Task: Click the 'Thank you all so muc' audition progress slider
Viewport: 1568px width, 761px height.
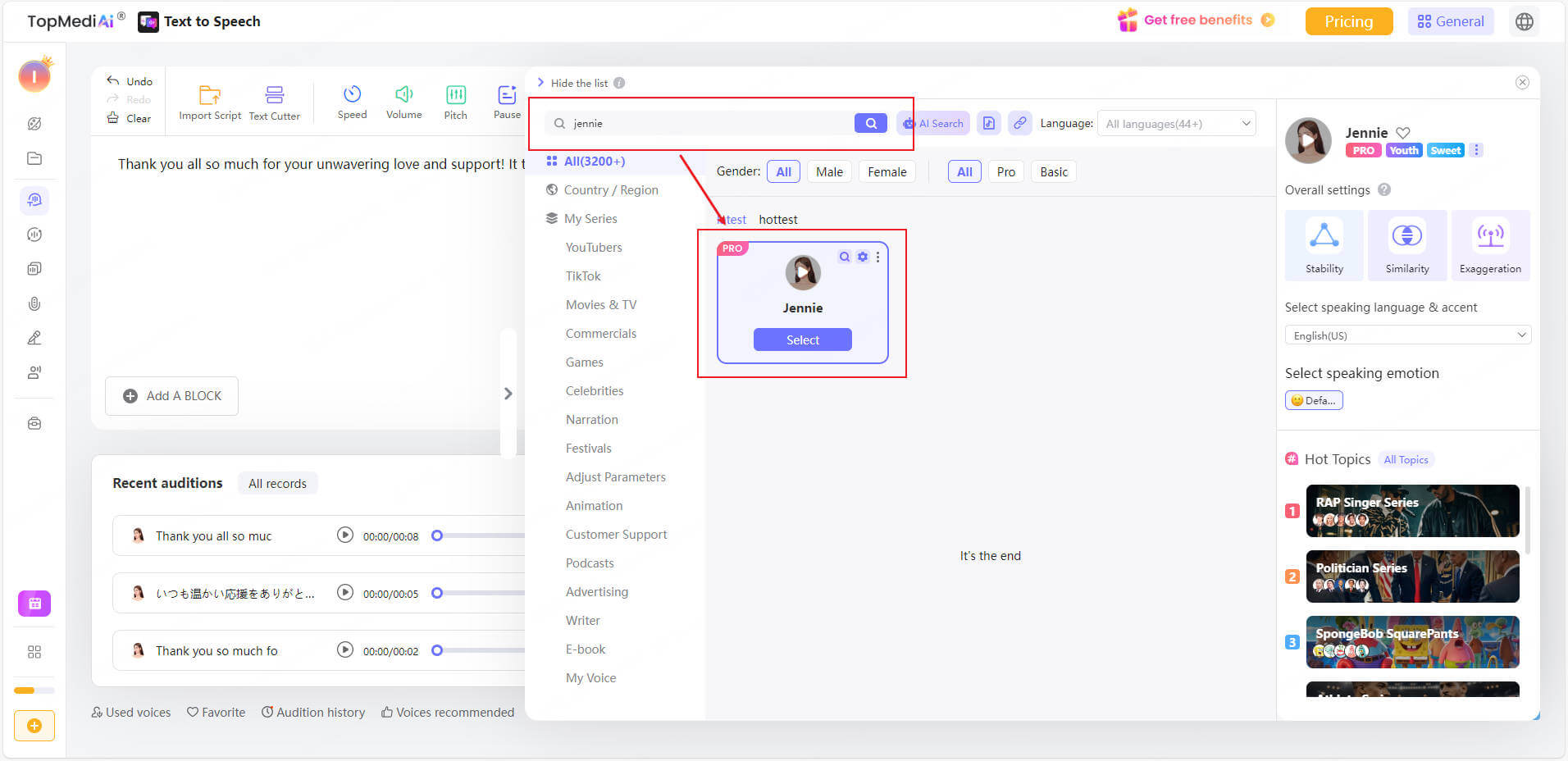Action: tap(479, 535)
